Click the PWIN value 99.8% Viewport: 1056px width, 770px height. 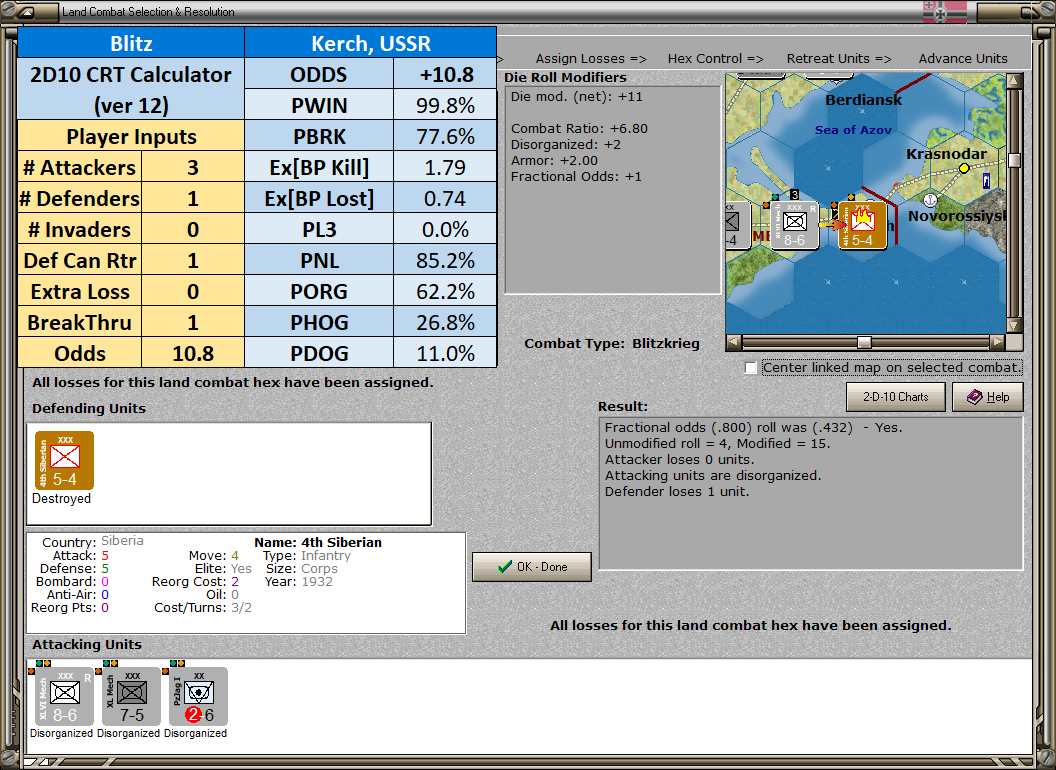click(445, 105)
